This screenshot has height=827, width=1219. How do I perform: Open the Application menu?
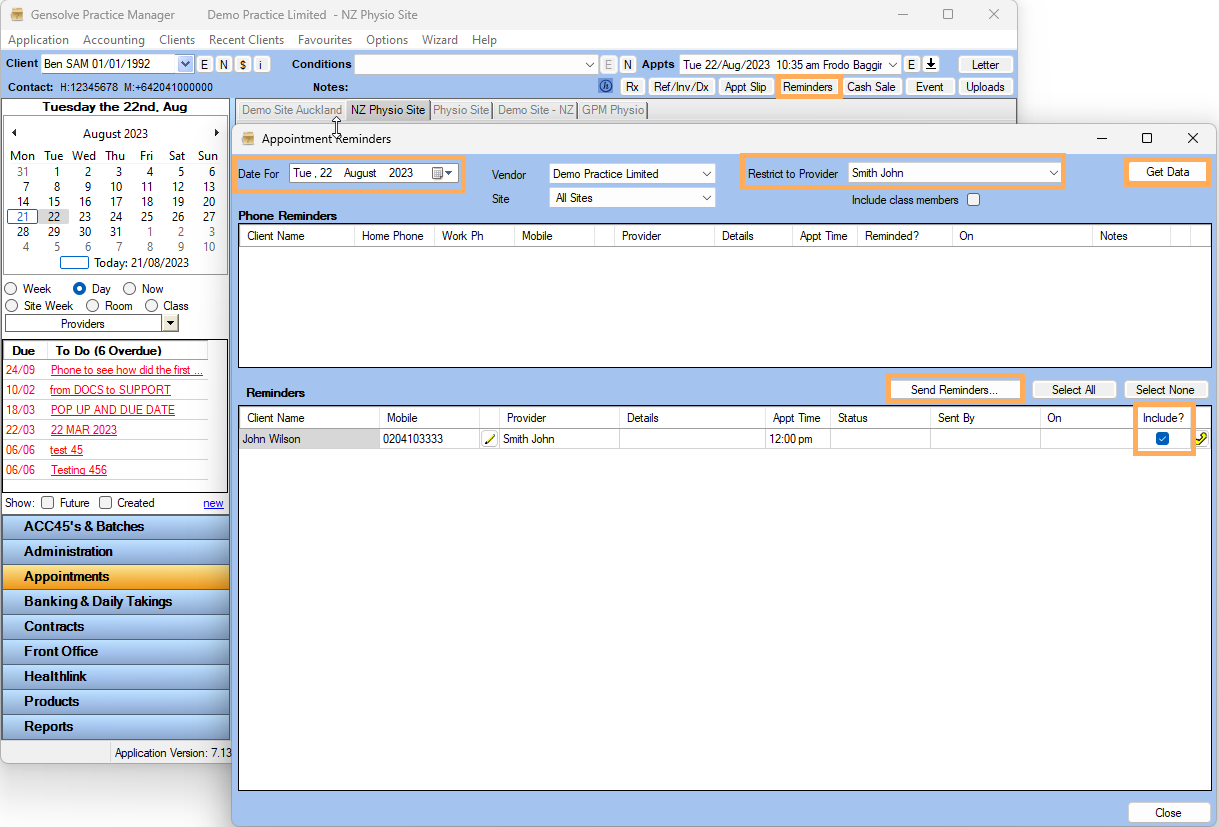[38, 40]
